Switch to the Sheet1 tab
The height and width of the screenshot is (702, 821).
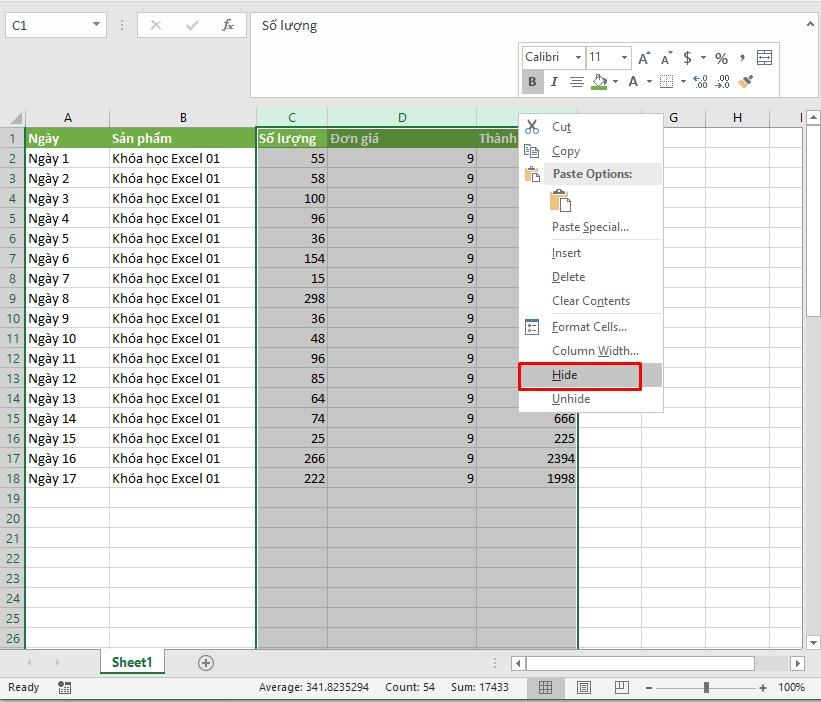[131, 662]
